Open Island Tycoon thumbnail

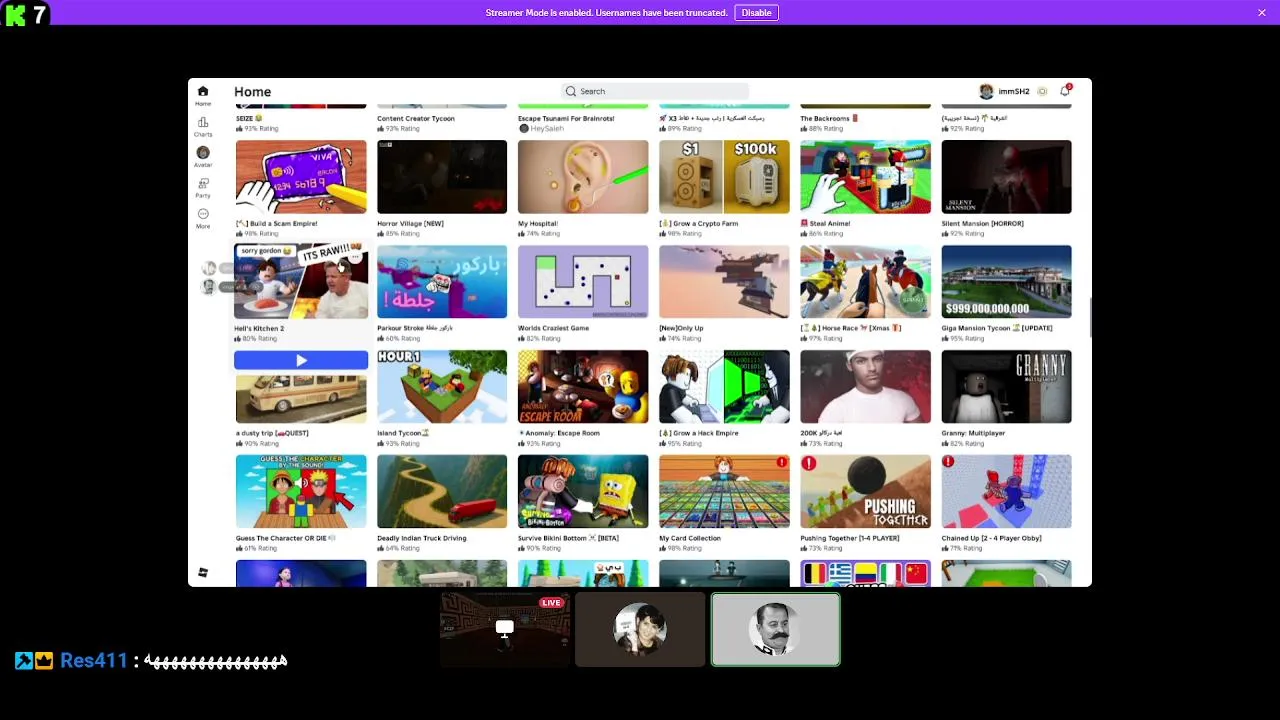(x=442, y=387)
